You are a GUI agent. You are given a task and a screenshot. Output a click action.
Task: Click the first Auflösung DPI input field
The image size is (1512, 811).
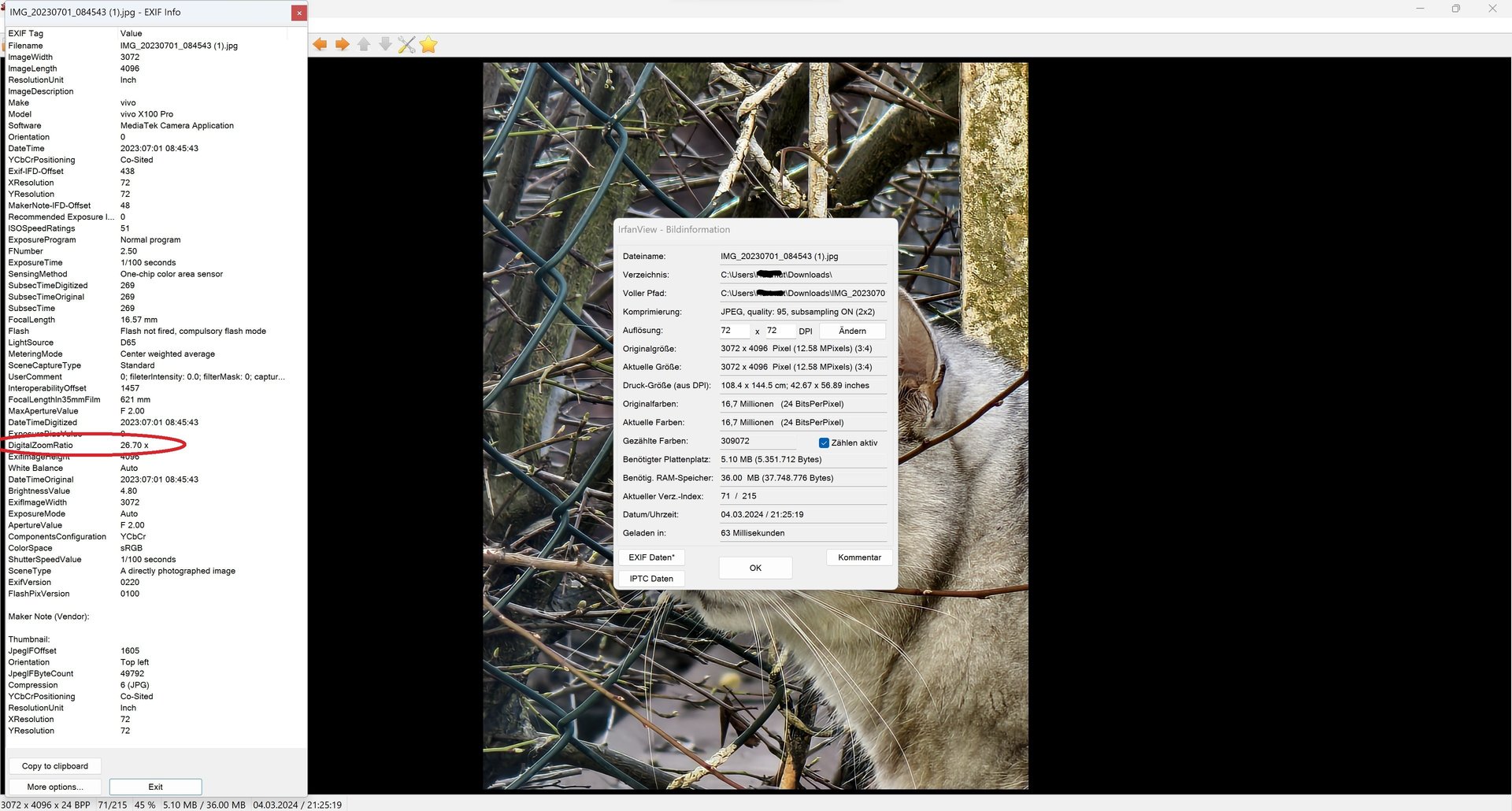[x=733, y=331]
